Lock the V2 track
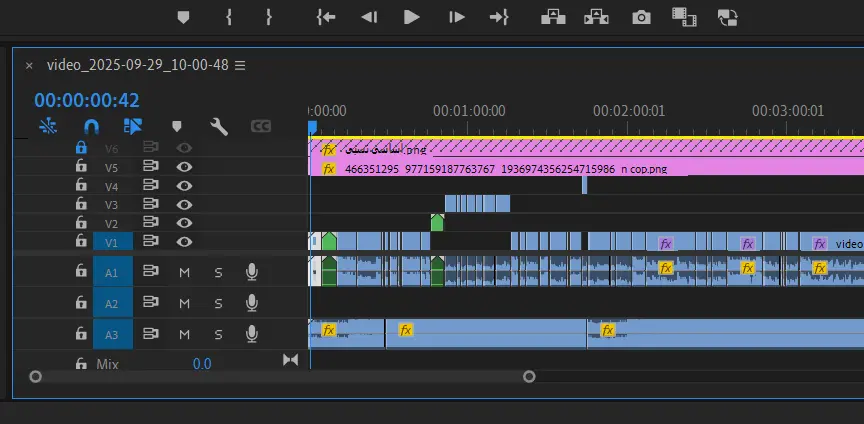The image size is (864, 424). (x=81, y=222)
